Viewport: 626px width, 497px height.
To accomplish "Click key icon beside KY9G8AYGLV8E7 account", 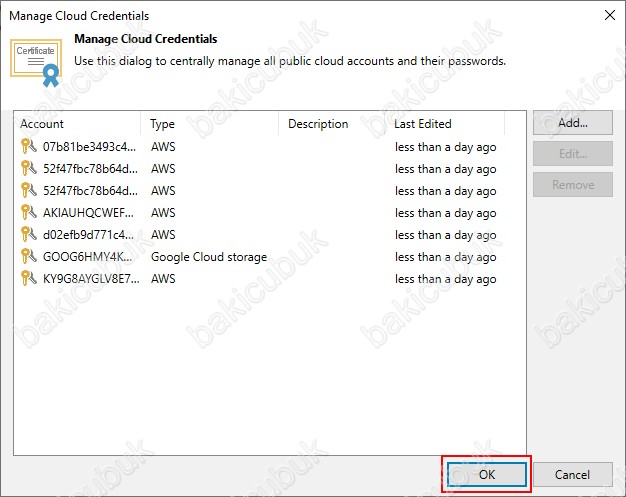I will coord(28,278).
